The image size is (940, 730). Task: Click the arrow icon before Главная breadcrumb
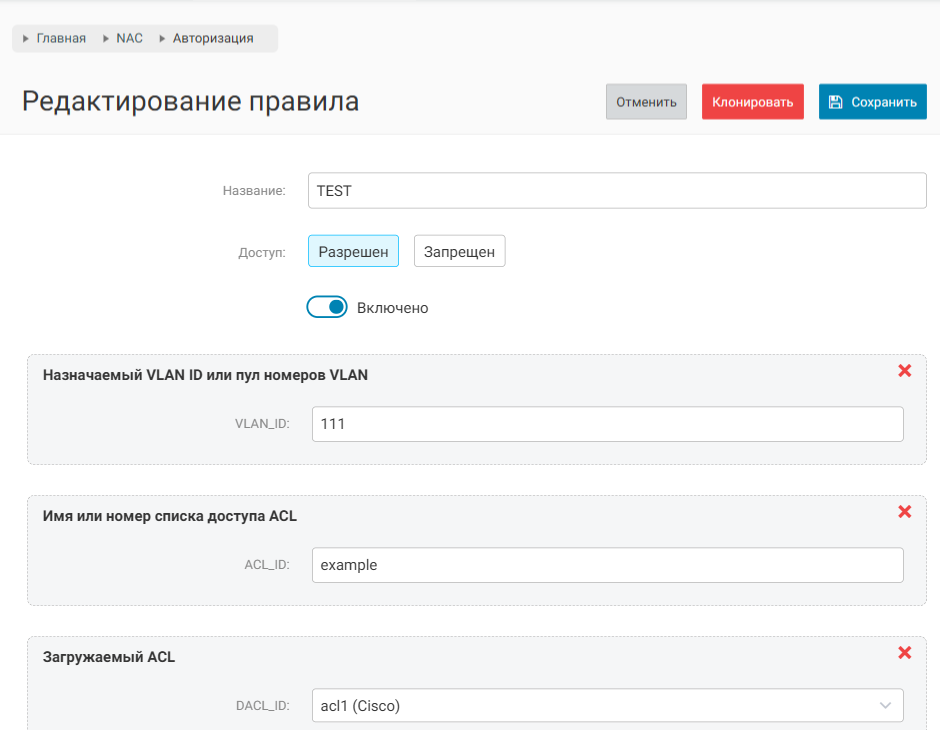click(27, 39)
